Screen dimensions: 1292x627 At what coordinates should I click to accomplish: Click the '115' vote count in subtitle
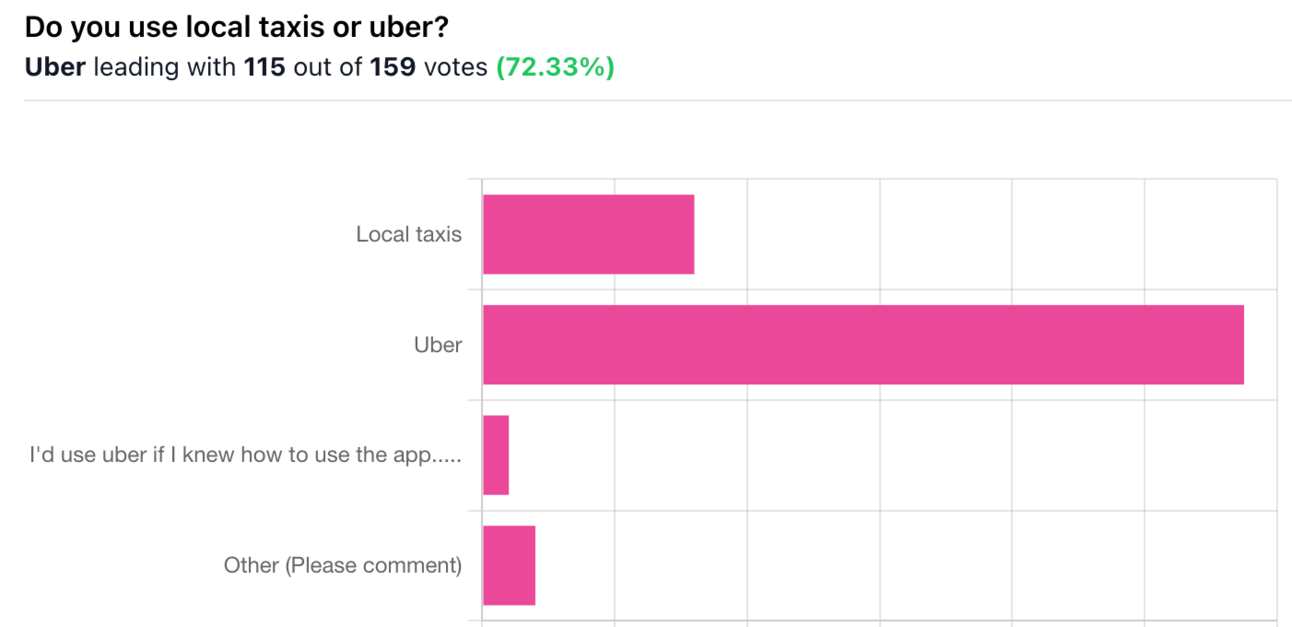pyautogui.click(x=265, y=68)
